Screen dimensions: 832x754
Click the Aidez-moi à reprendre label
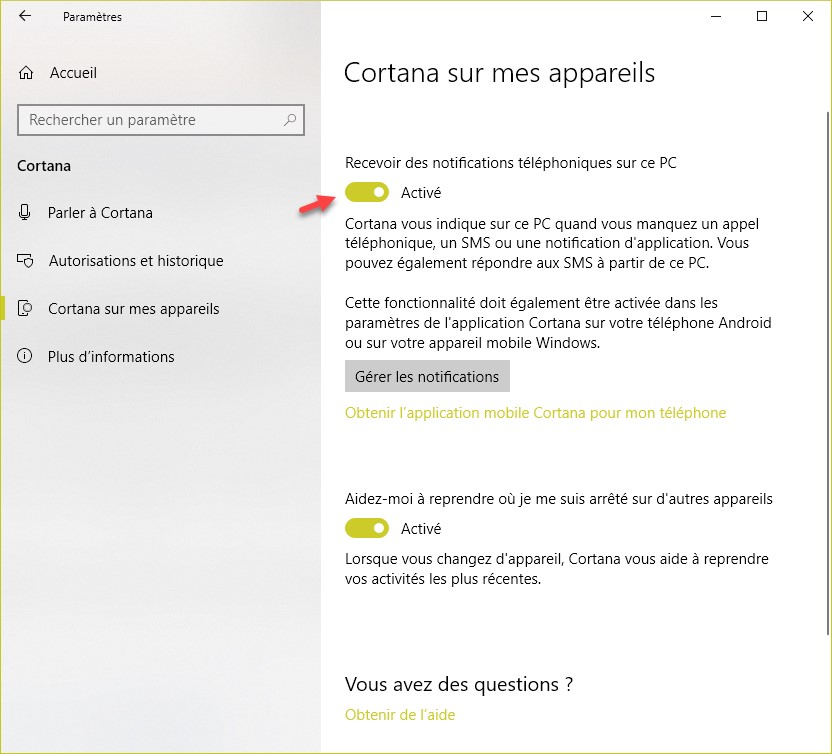(559, 499)
